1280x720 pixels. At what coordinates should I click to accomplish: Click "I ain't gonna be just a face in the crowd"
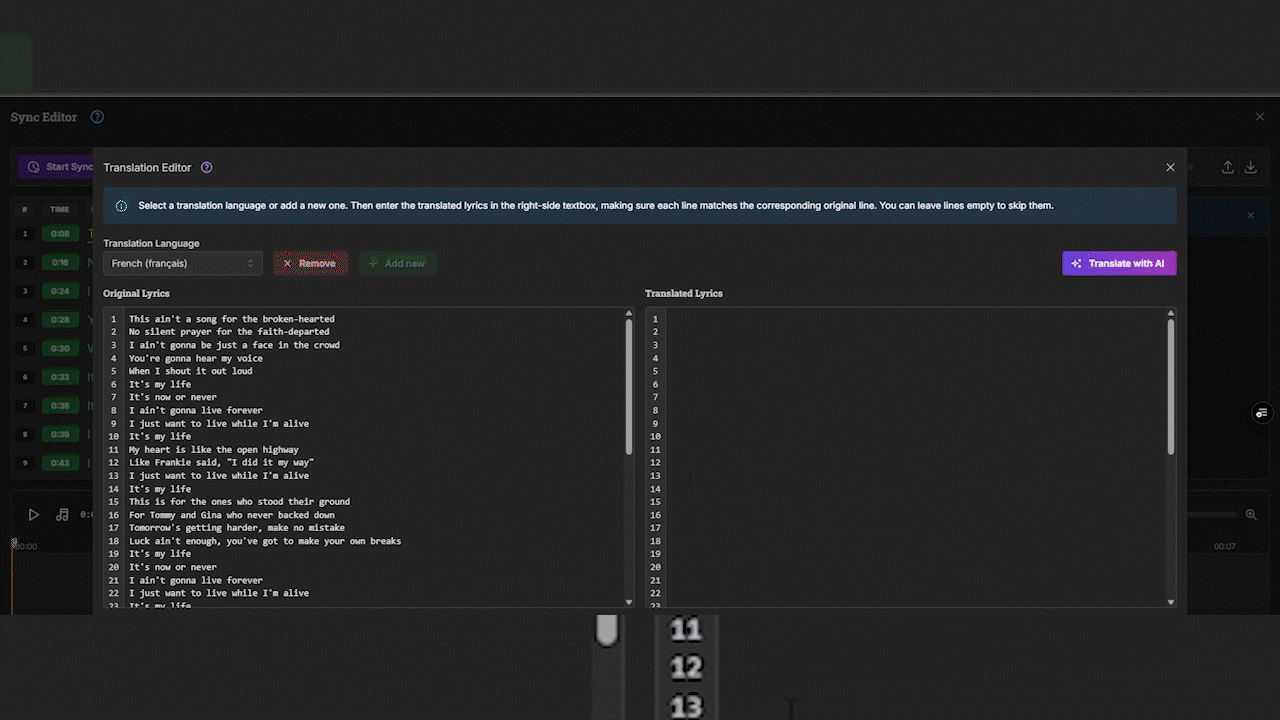[x=234, y=345]
